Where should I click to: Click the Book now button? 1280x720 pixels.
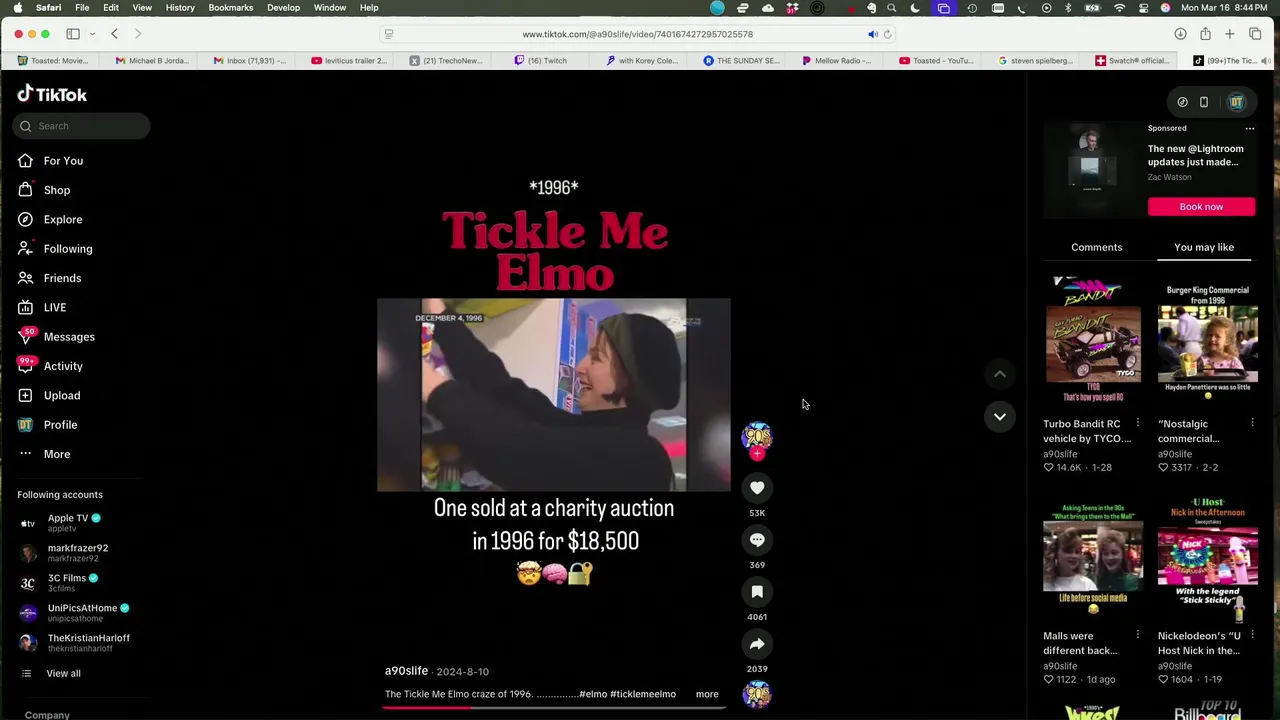coord(1201,207)
